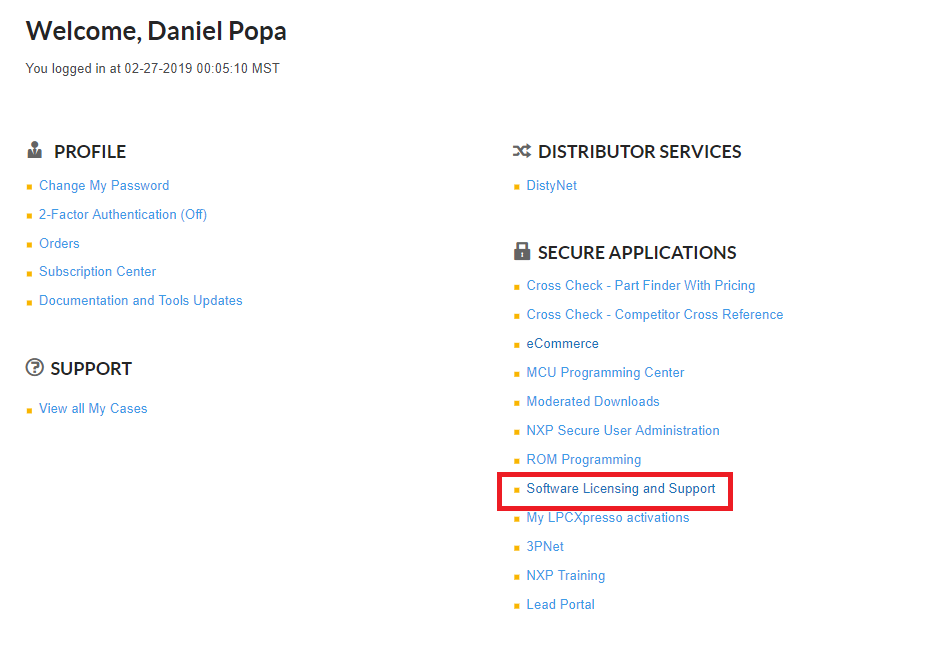941x648 pixels.
Task: Open NXP Secure User Administration
Action: (623, 431)
